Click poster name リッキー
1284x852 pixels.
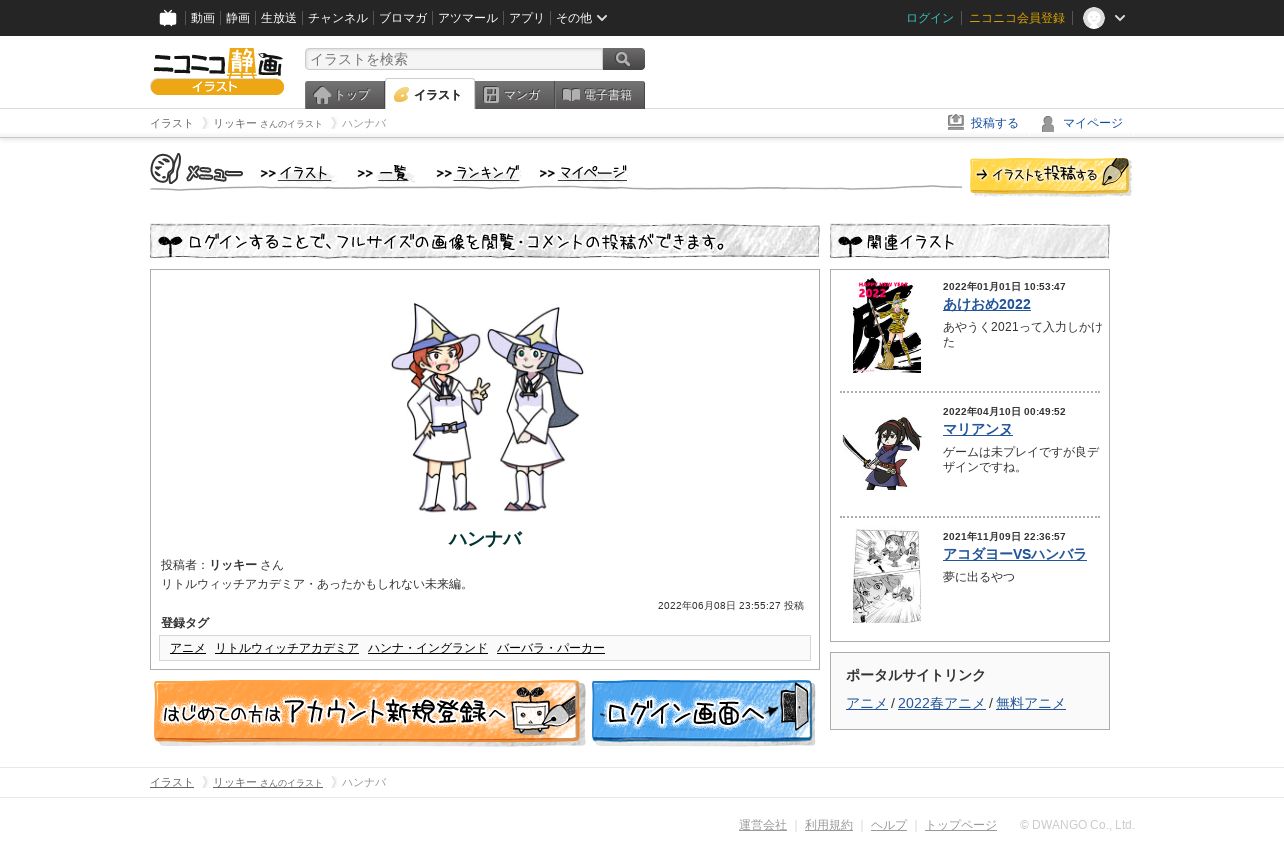(233, 565)
